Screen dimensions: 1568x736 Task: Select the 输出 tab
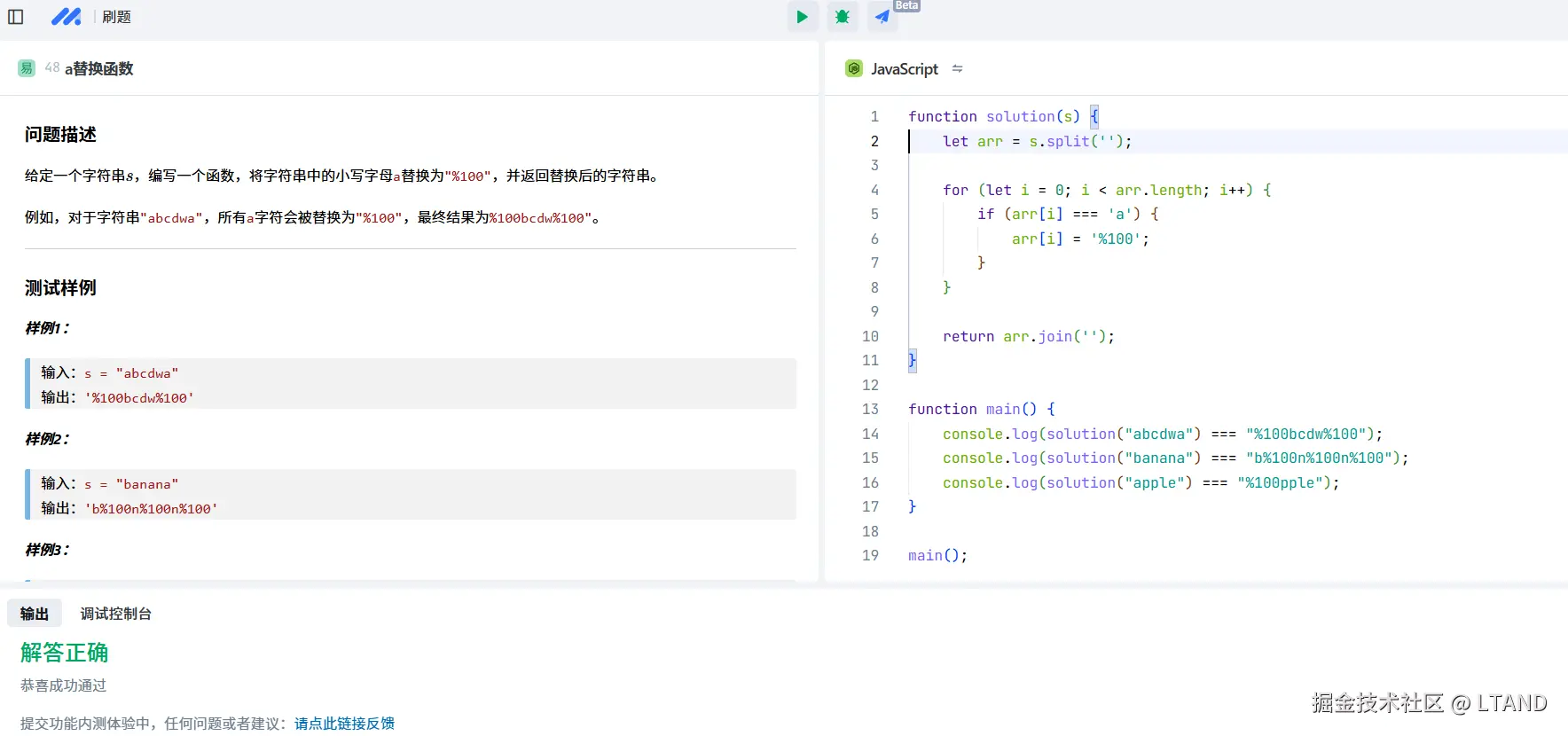[x=35, y=614]
